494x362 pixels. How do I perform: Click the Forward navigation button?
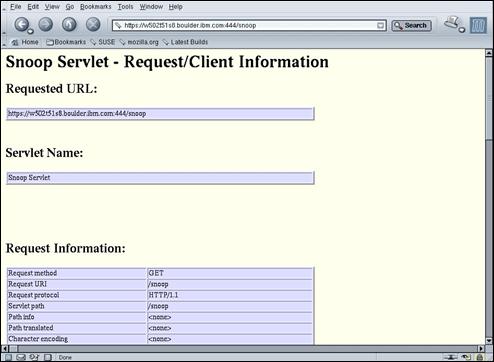click(46, 24)
